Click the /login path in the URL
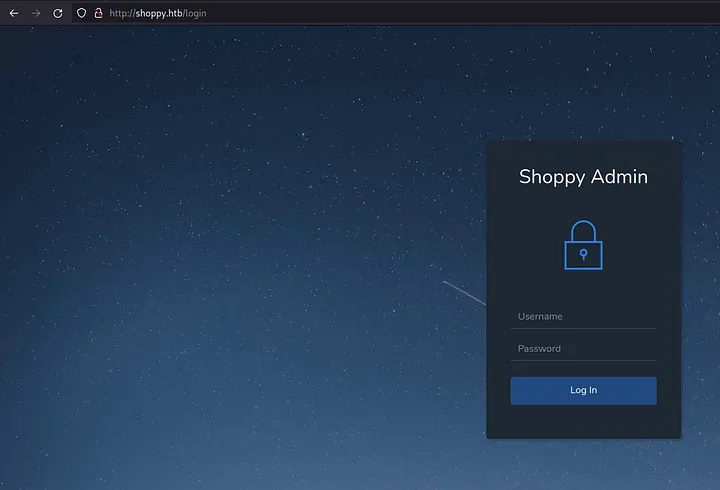 click(196, 13)
